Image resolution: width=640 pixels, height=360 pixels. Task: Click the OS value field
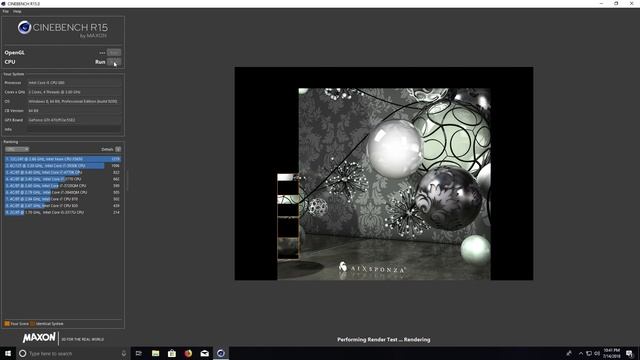(x=74, y=101)
